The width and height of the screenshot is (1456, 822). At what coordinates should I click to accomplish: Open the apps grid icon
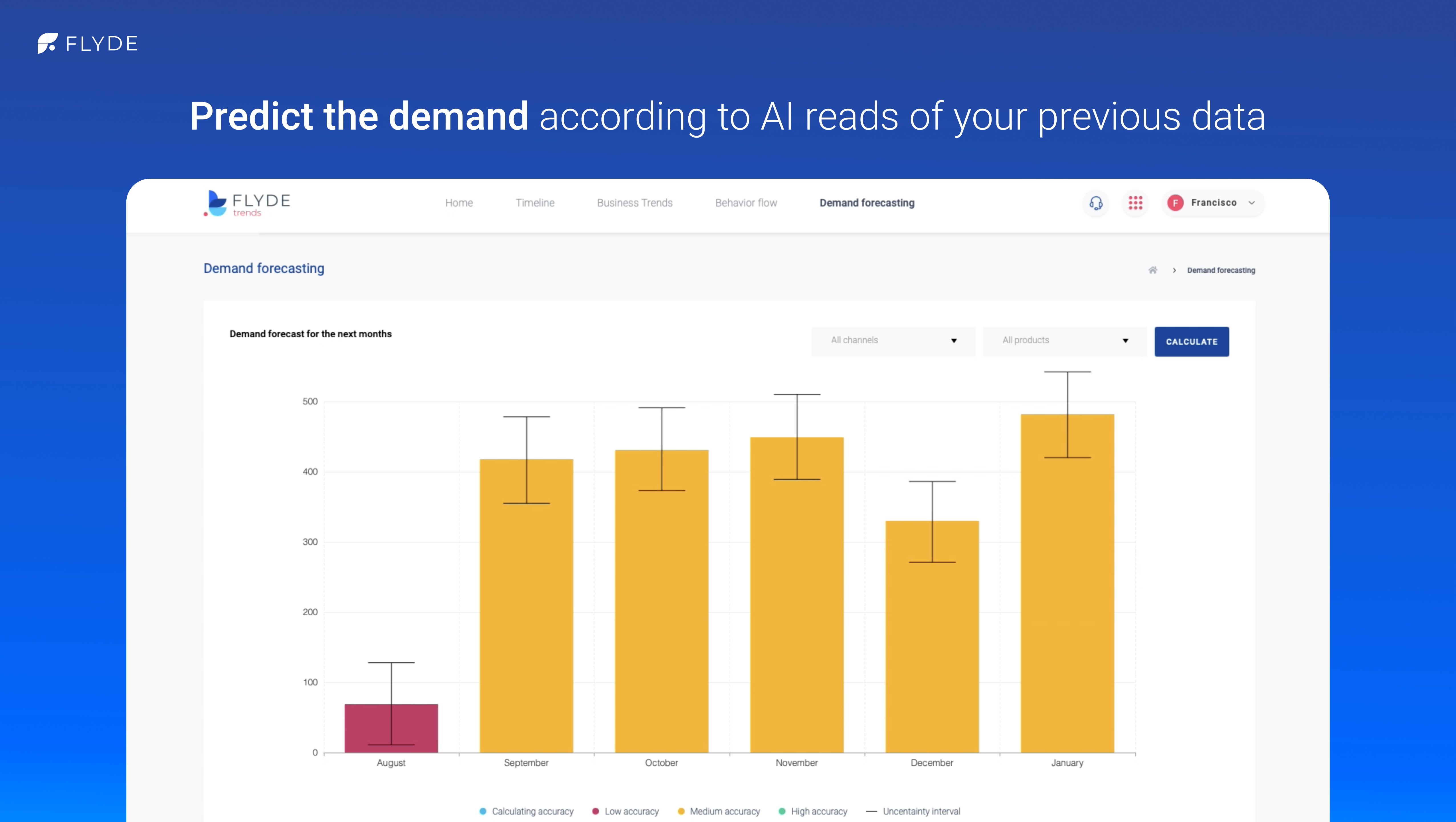point(1135,203)
